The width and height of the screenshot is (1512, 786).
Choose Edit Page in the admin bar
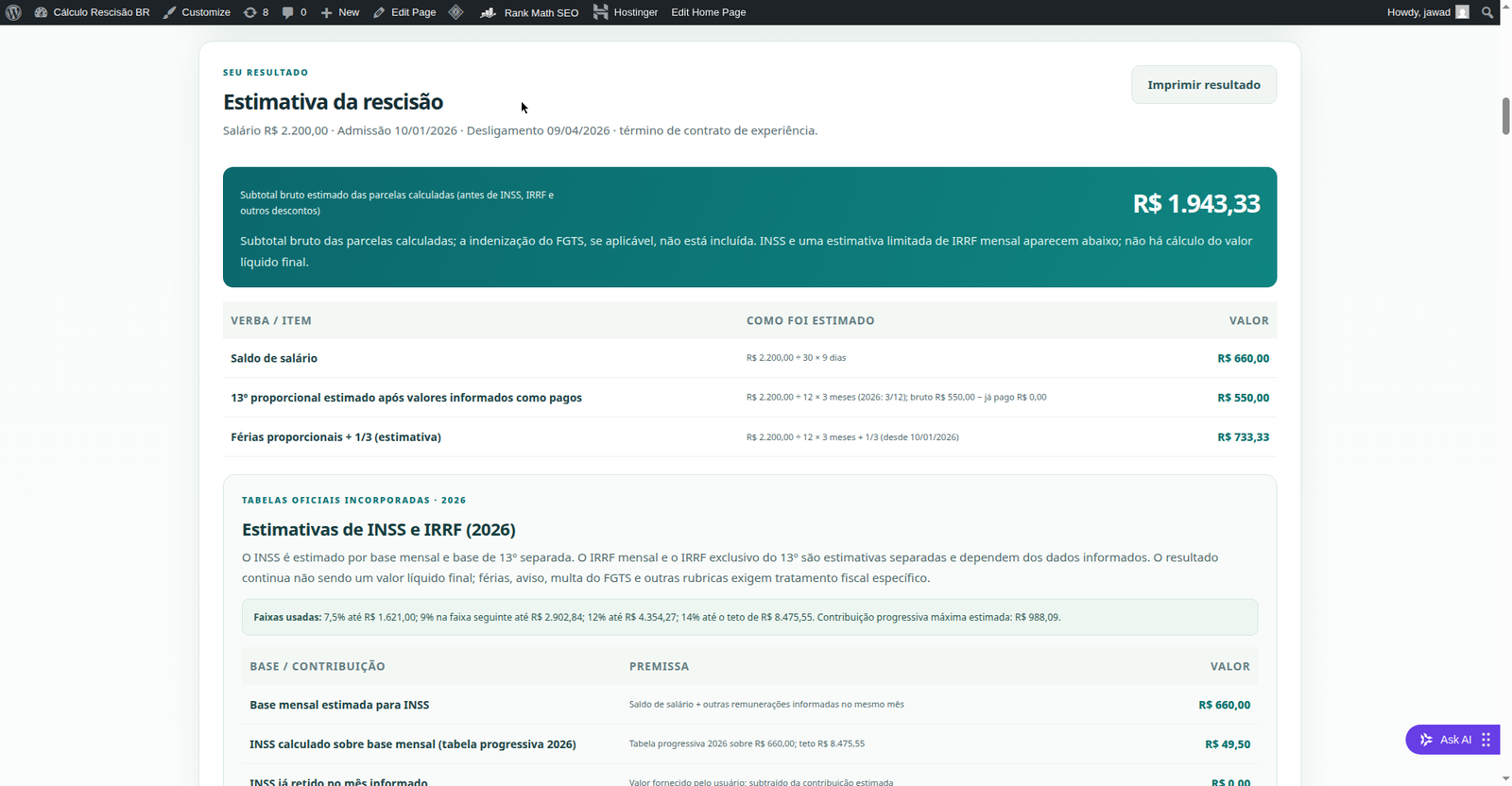coord(404,12)
